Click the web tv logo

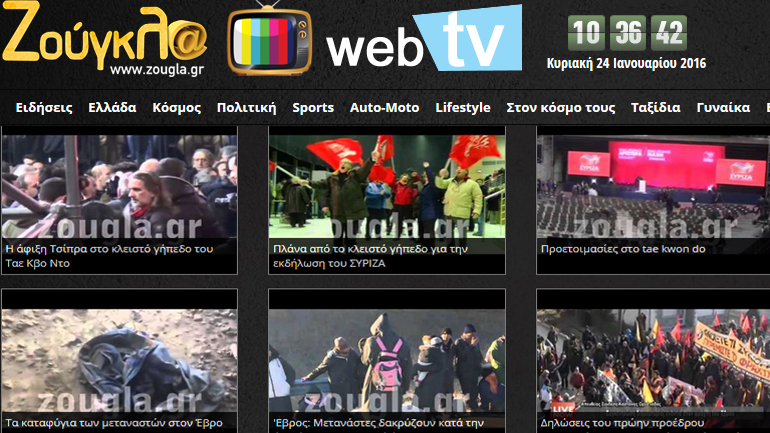[x=424, y=40]
